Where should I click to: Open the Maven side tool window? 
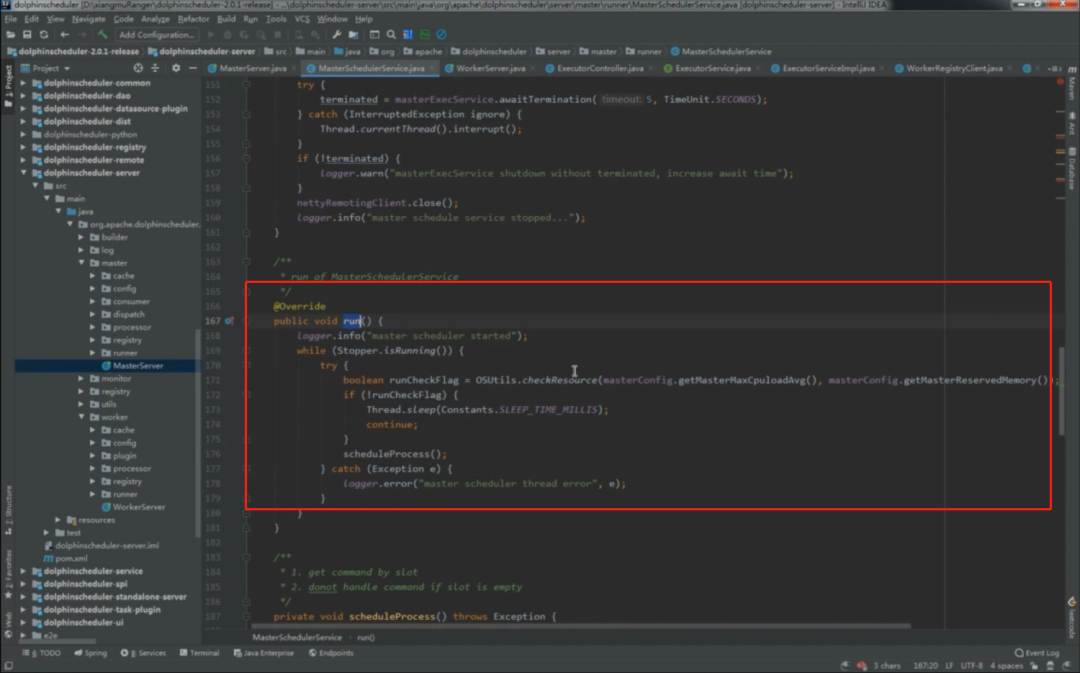(1072, 84)
